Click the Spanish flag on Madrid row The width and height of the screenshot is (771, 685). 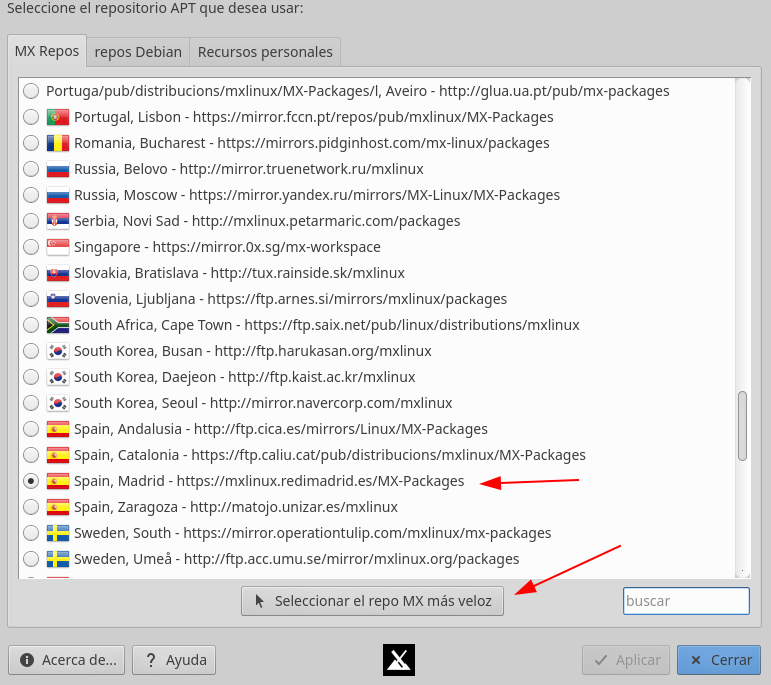[58, 481]
